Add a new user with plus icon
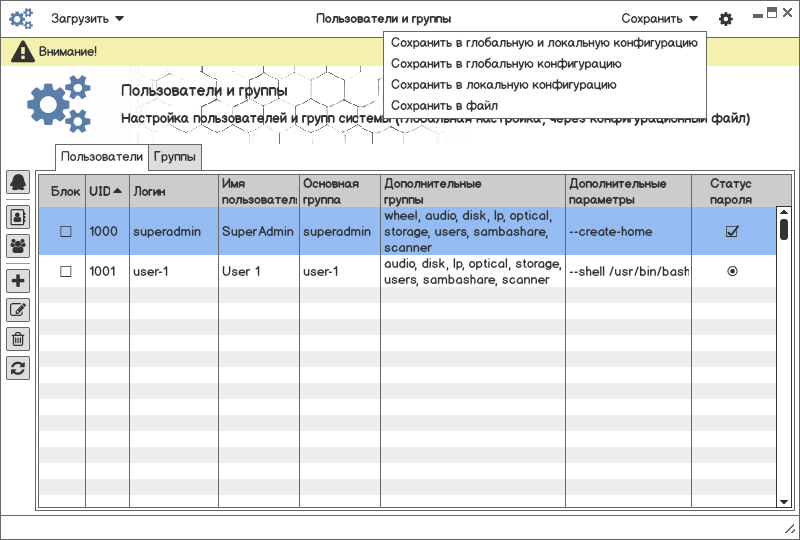800x540 pixels. tap(18, 281)
